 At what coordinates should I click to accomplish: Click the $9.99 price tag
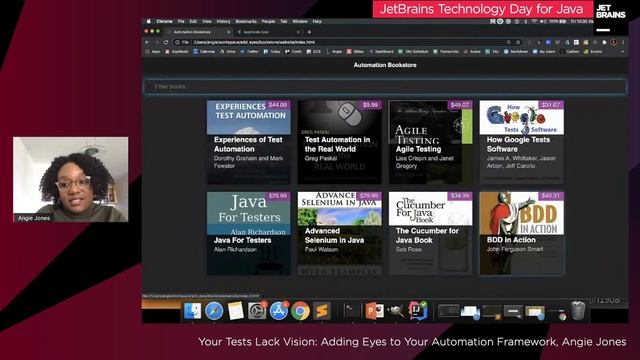pos(370,105)
